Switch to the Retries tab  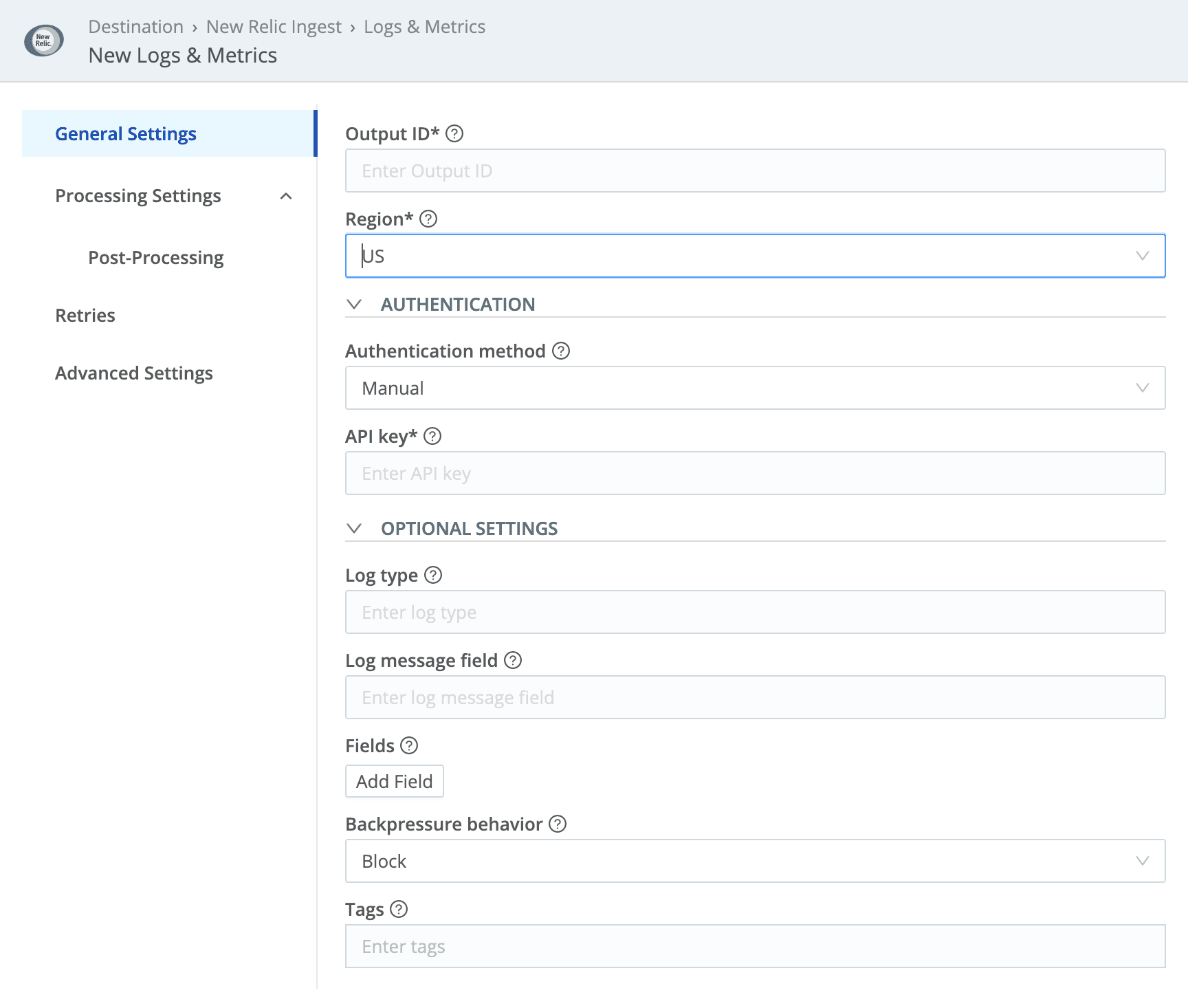point(85,315)
